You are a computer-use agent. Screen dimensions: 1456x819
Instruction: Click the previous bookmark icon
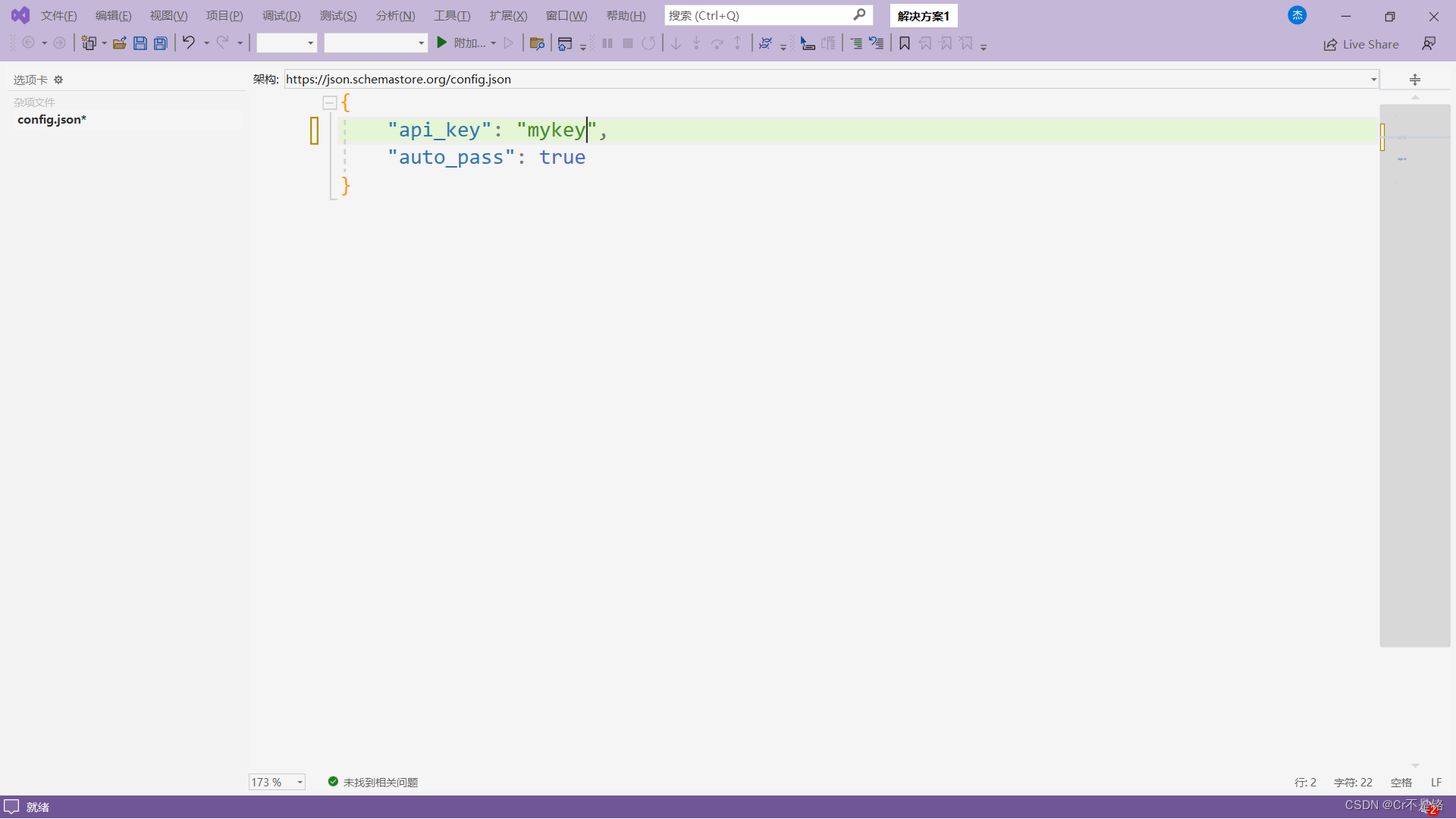pos(925,43)
